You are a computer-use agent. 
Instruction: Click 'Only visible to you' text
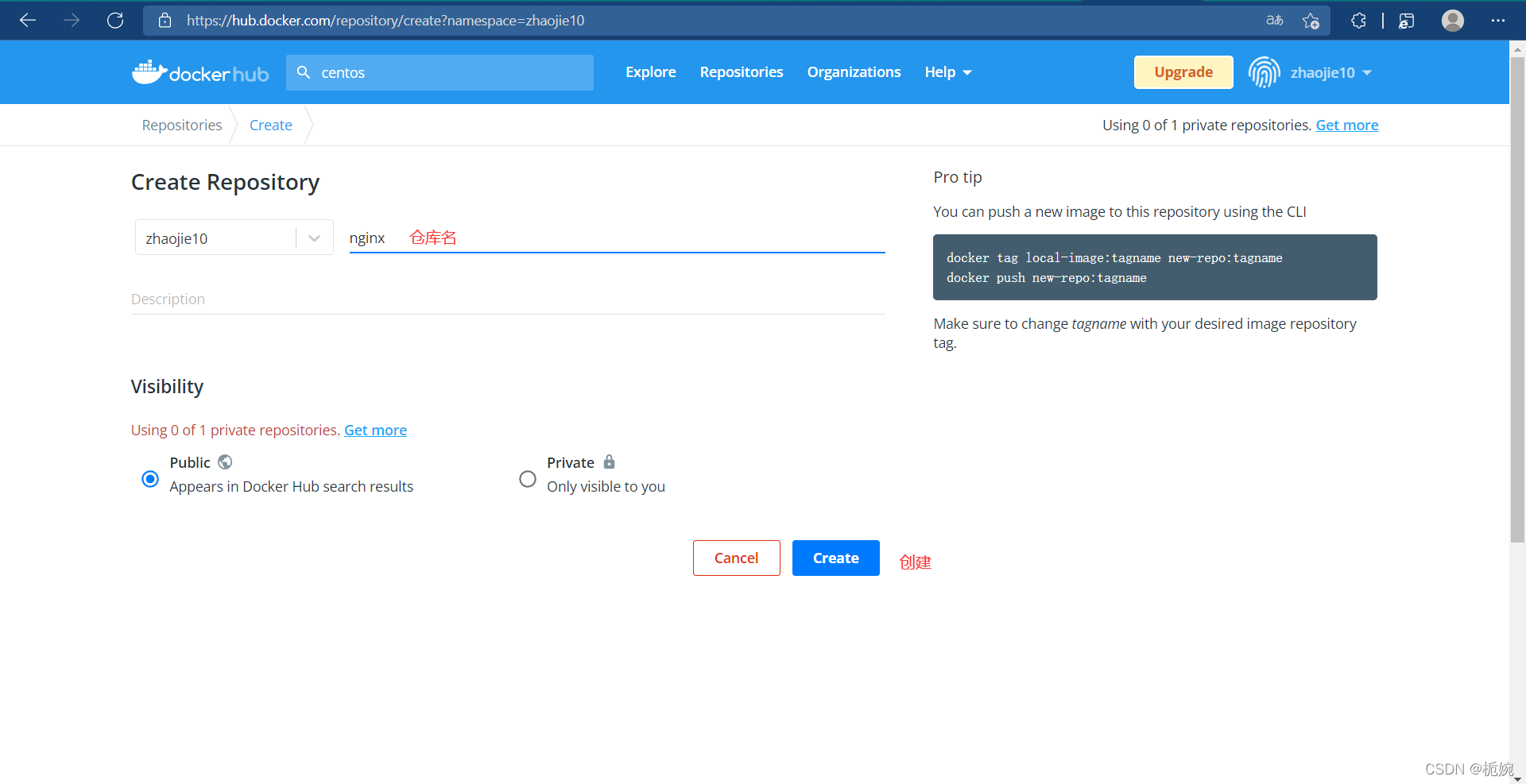pyautogui.click(x=606, y=486)
